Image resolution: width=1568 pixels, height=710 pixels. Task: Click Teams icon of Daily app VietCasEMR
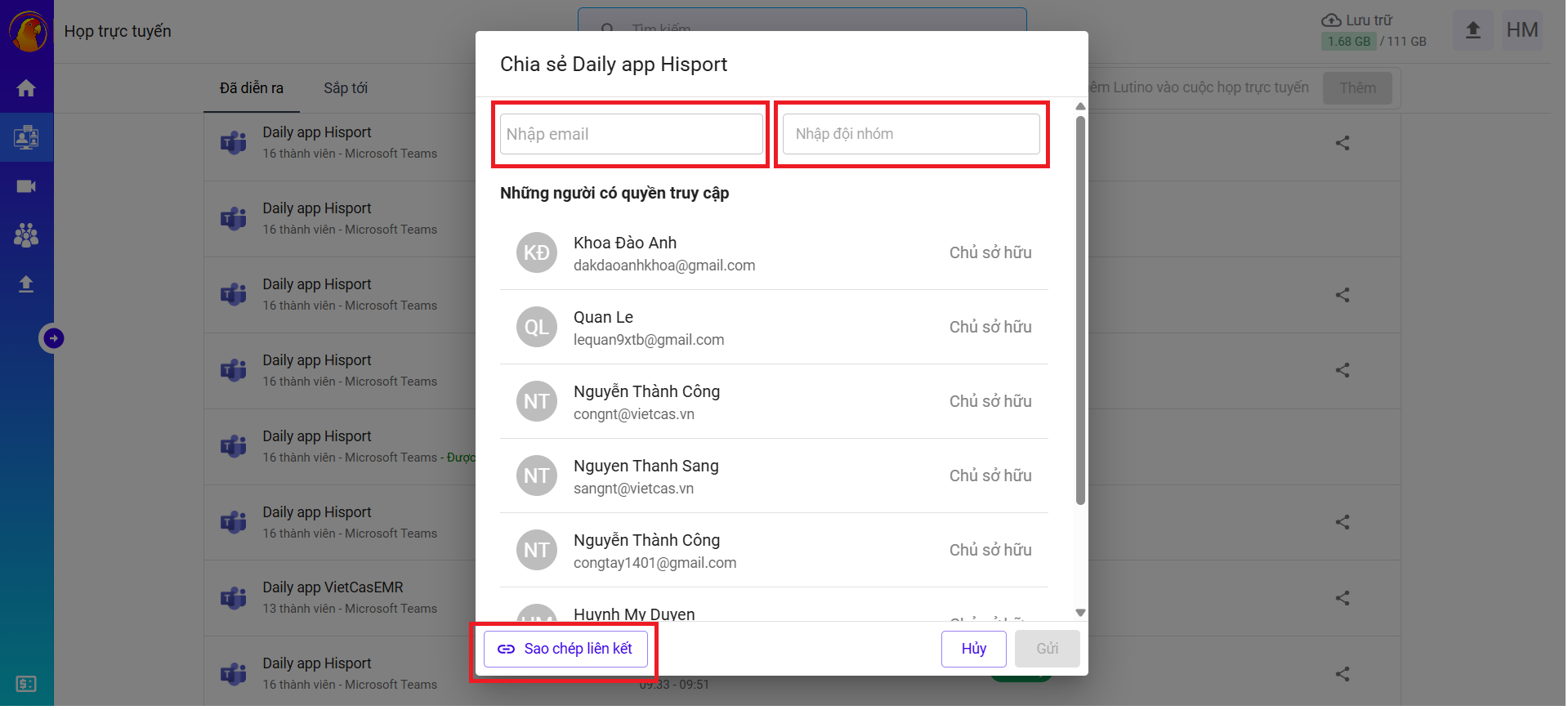tap(234, 598)
